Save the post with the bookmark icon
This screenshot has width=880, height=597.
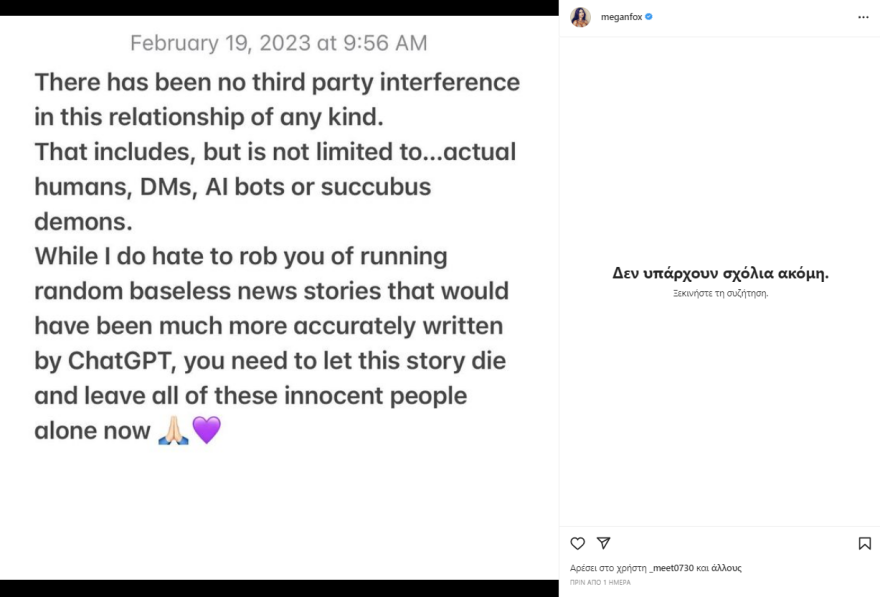(x=864, y=543)
